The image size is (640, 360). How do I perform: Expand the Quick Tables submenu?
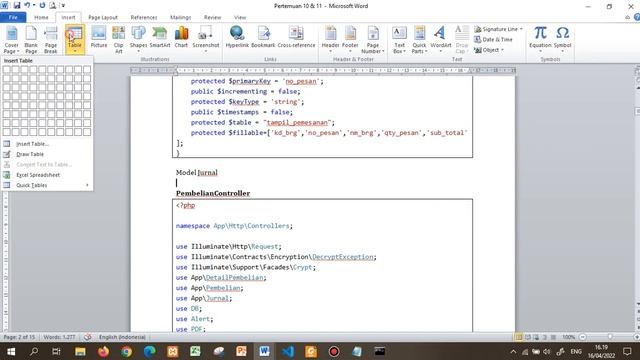47,185
